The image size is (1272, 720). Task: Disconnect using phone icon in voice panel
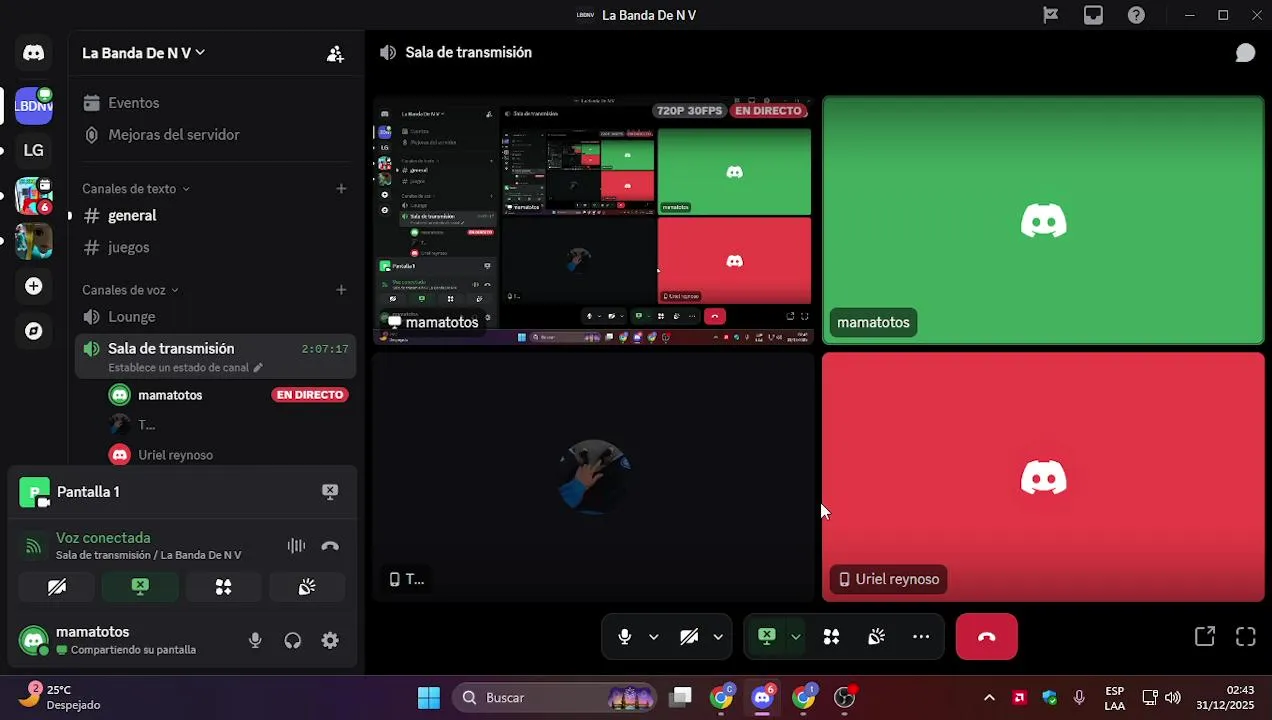point(330,546)
